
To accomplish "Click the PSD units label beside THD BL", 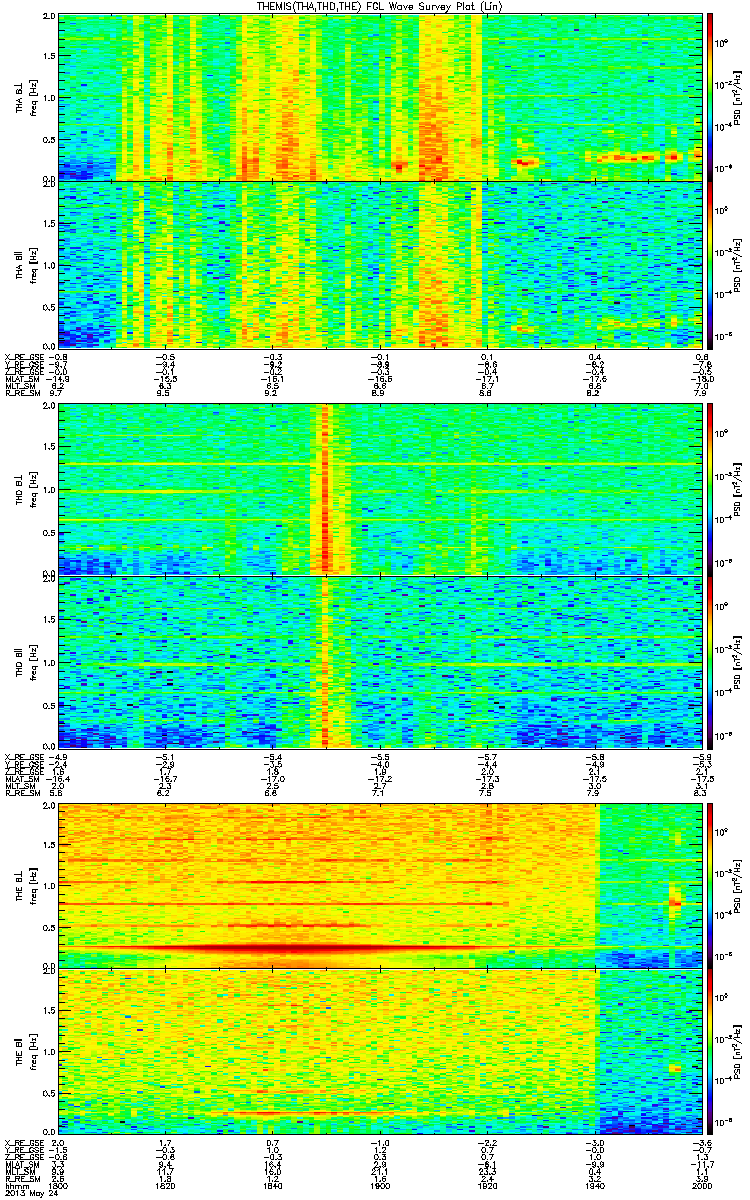I will 738,490.
